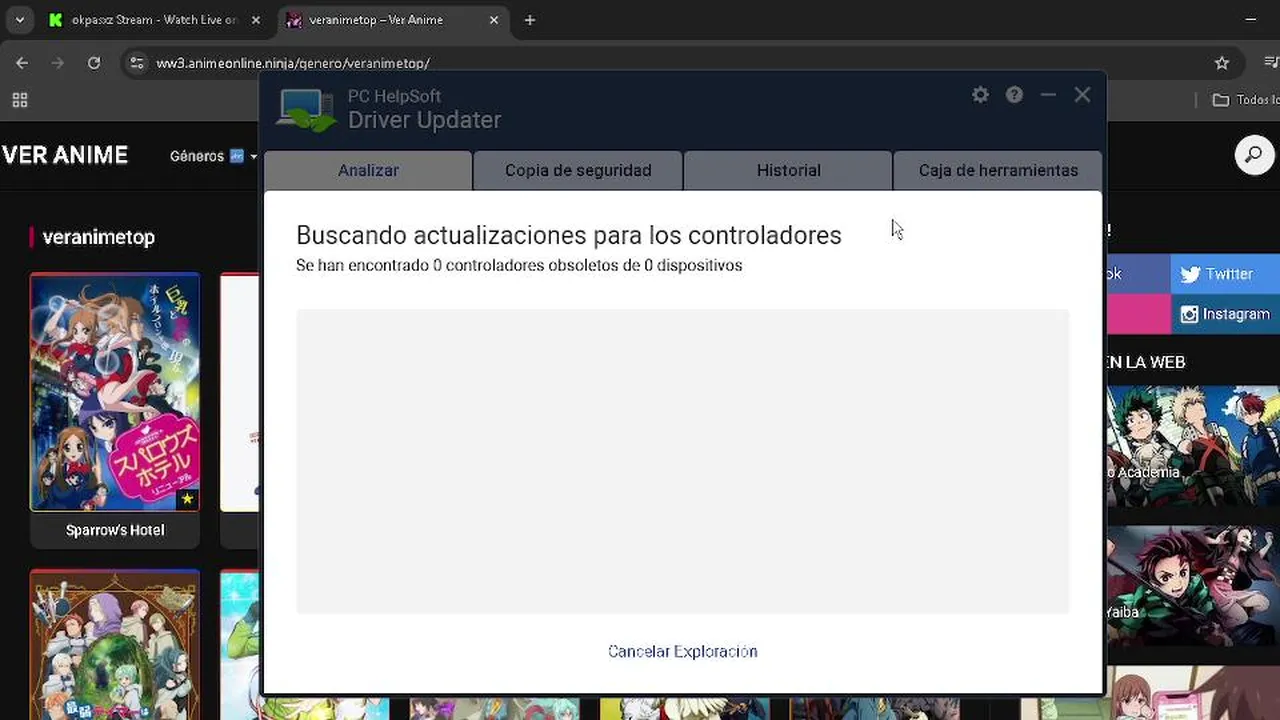Image resolution: width=1280 pixels, height=720 pixels.
Task: Open the Kimetsu no Yaiba thumbnail
Action: tap(1193, 586)
